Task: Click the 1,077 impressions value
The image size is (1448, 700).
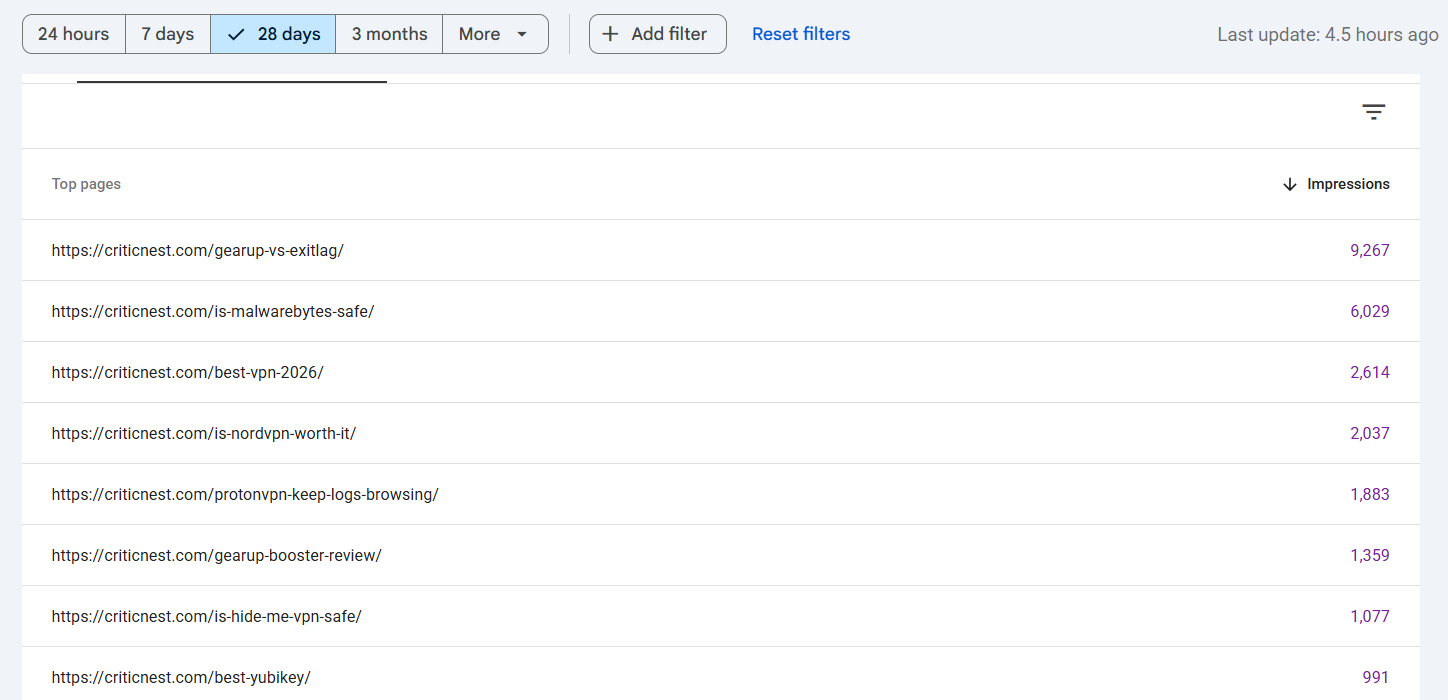Action: click(x=1370, y=616)
